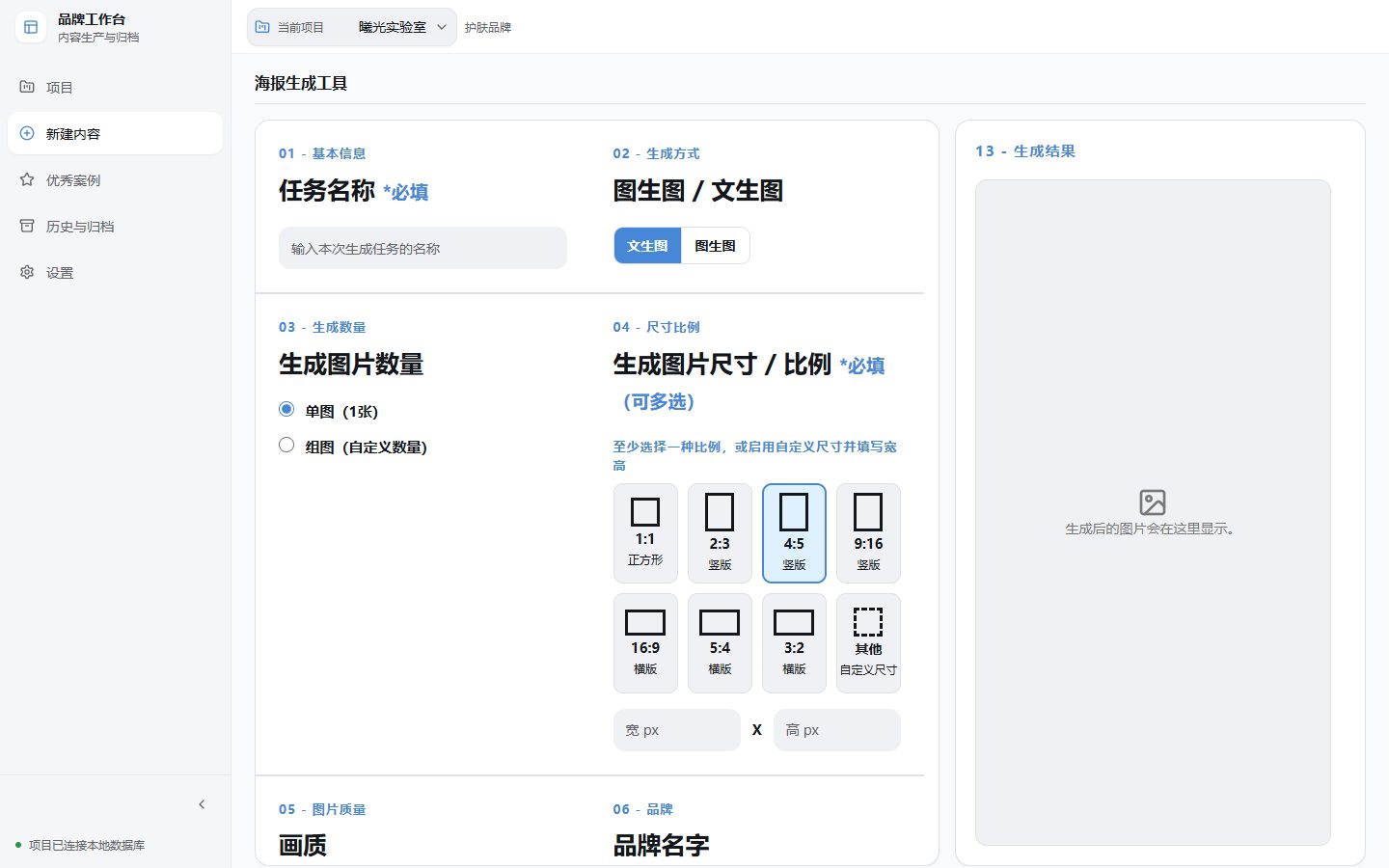1389x868 pixels.
Task: Select the 3:2 横版 ratio tile
Action: [x=794, y=643]
